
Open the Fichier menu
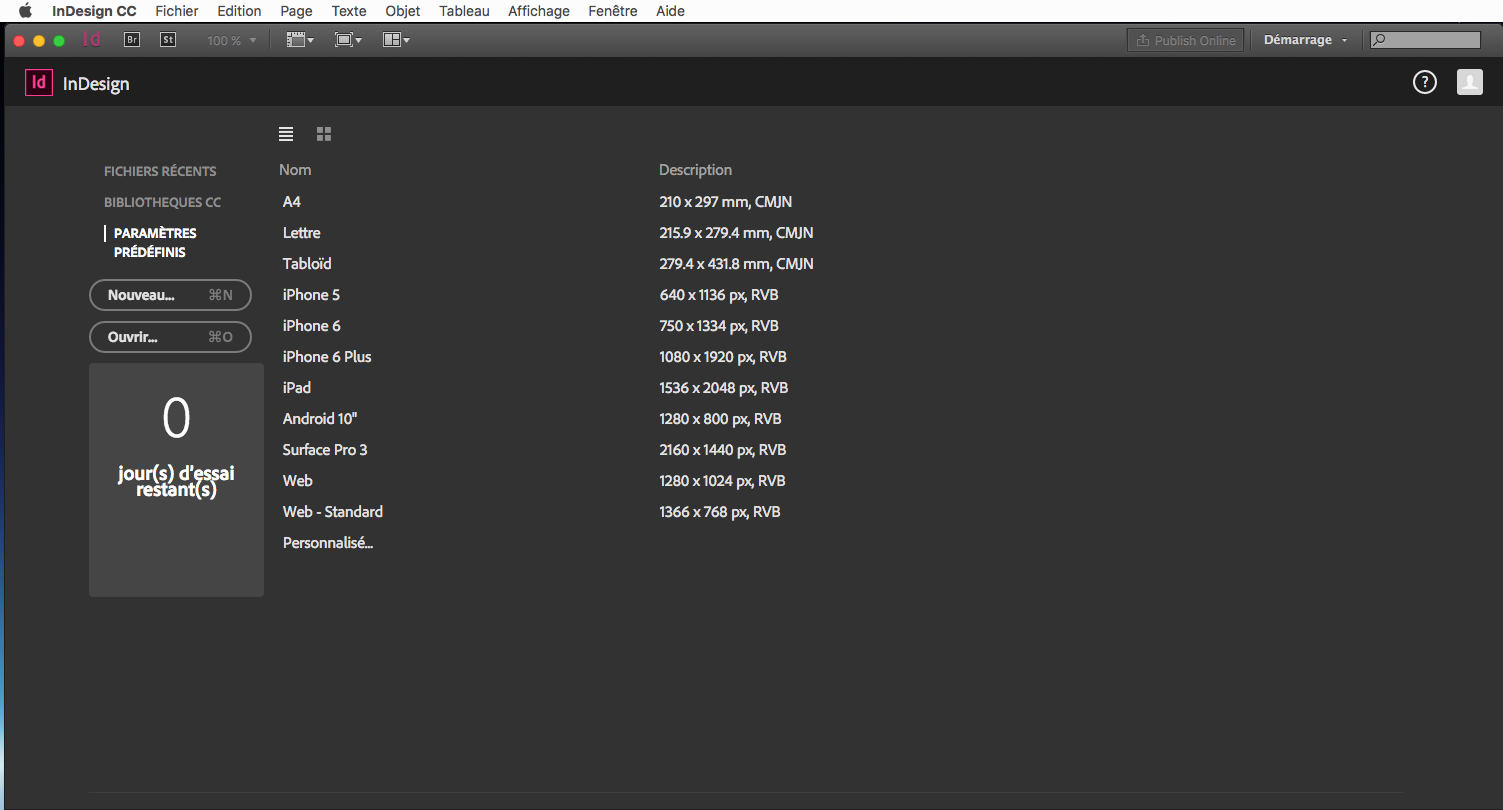(177, 11)
